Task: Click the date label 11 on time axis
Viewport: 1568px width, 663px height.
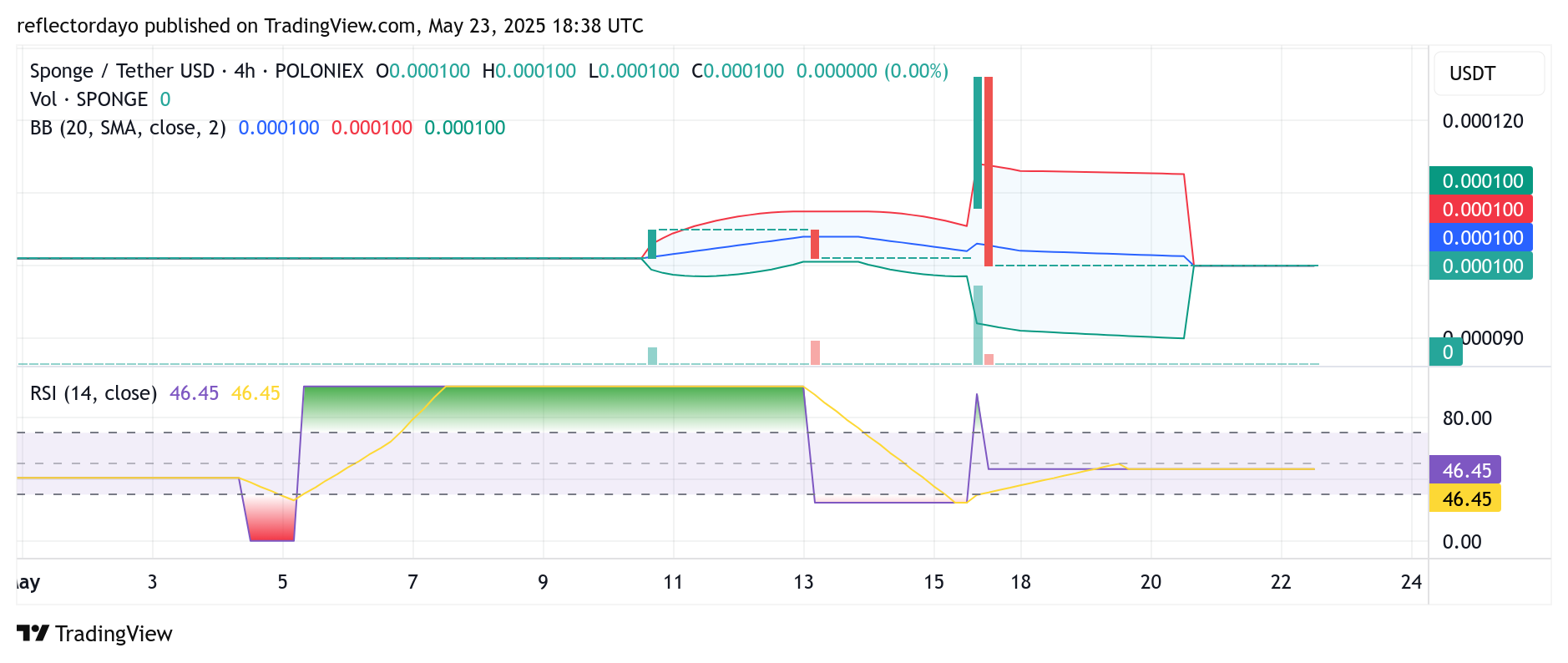Action: 673,582
